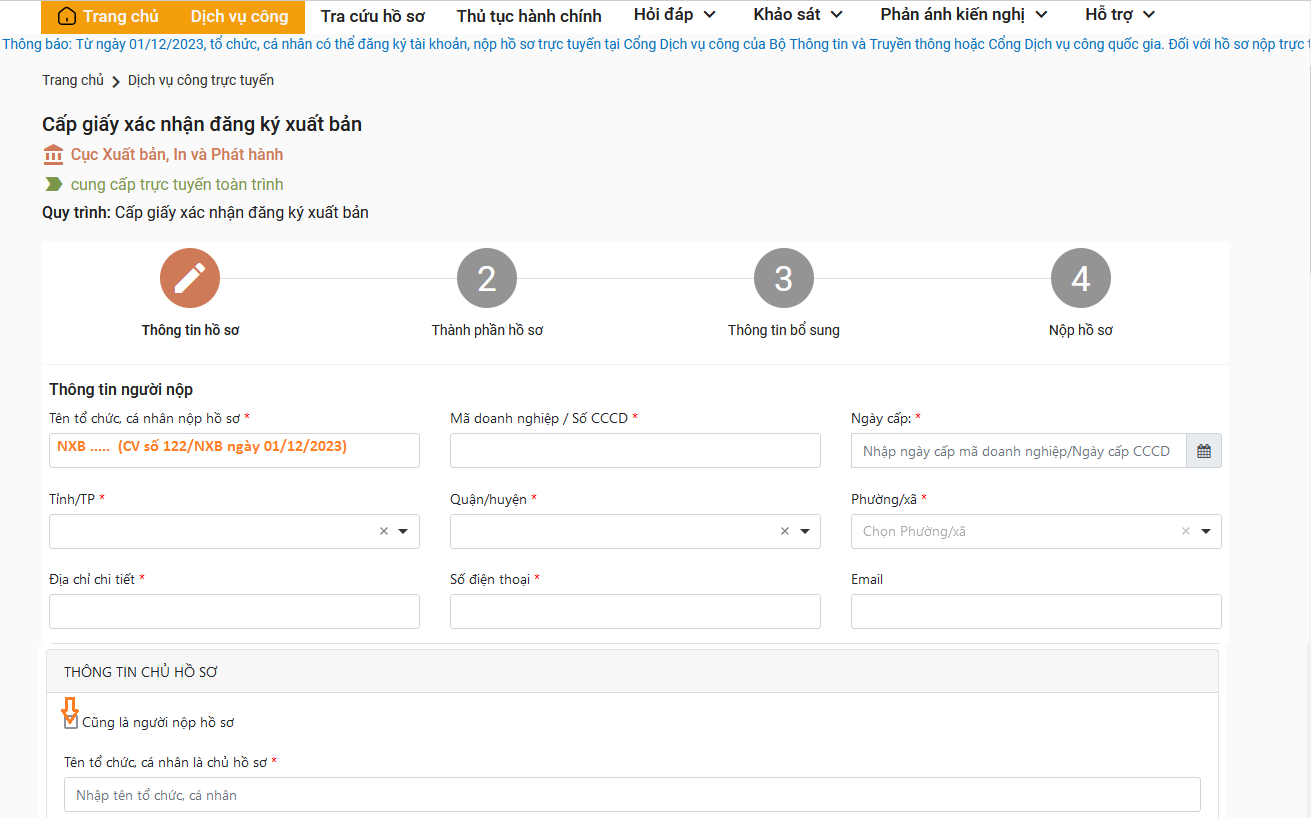
Task: Expand the Tỉnh/TP dropdown arrow
Action: 403,532
